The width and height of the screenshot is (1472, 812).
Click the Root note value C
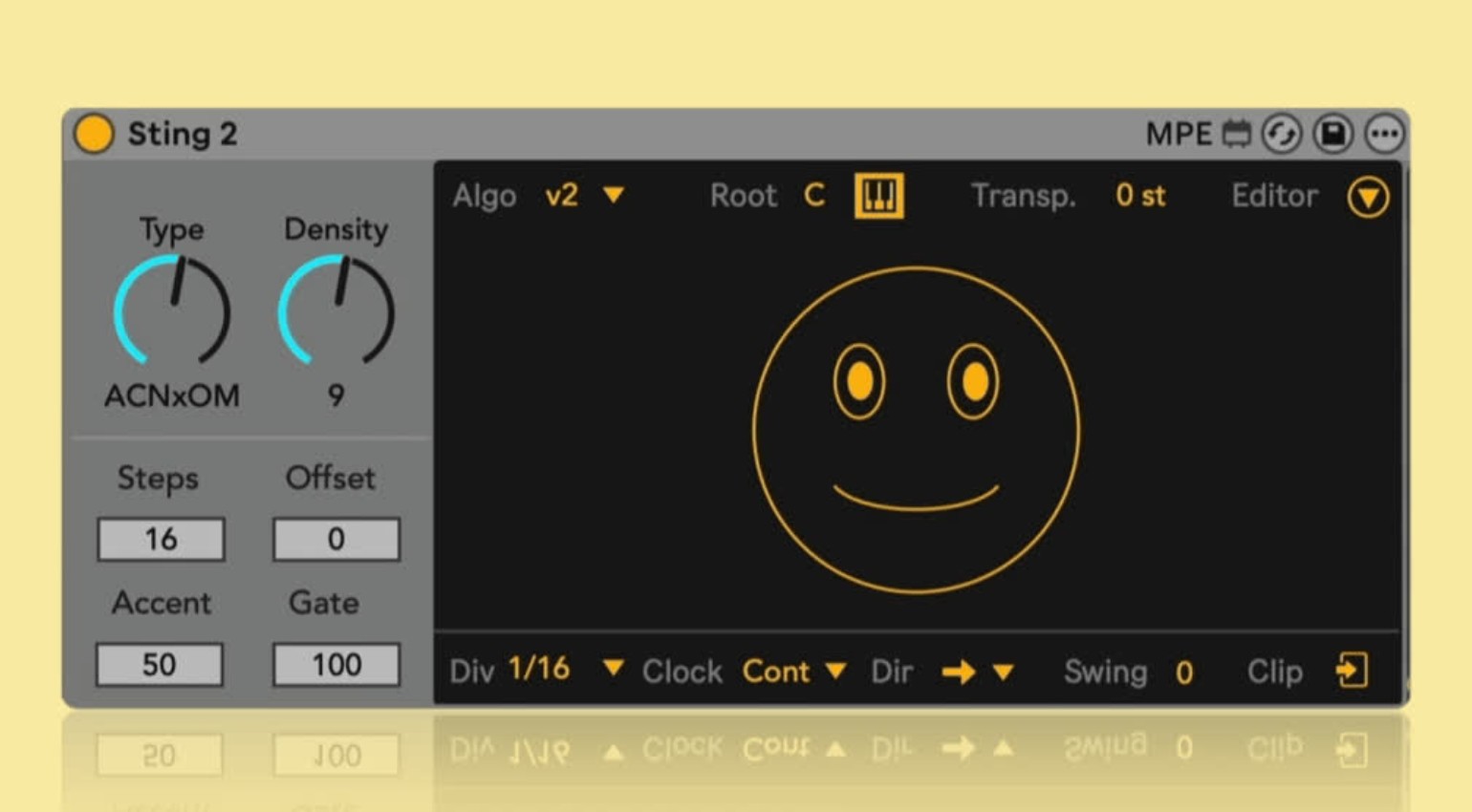(x=813, y=195)
